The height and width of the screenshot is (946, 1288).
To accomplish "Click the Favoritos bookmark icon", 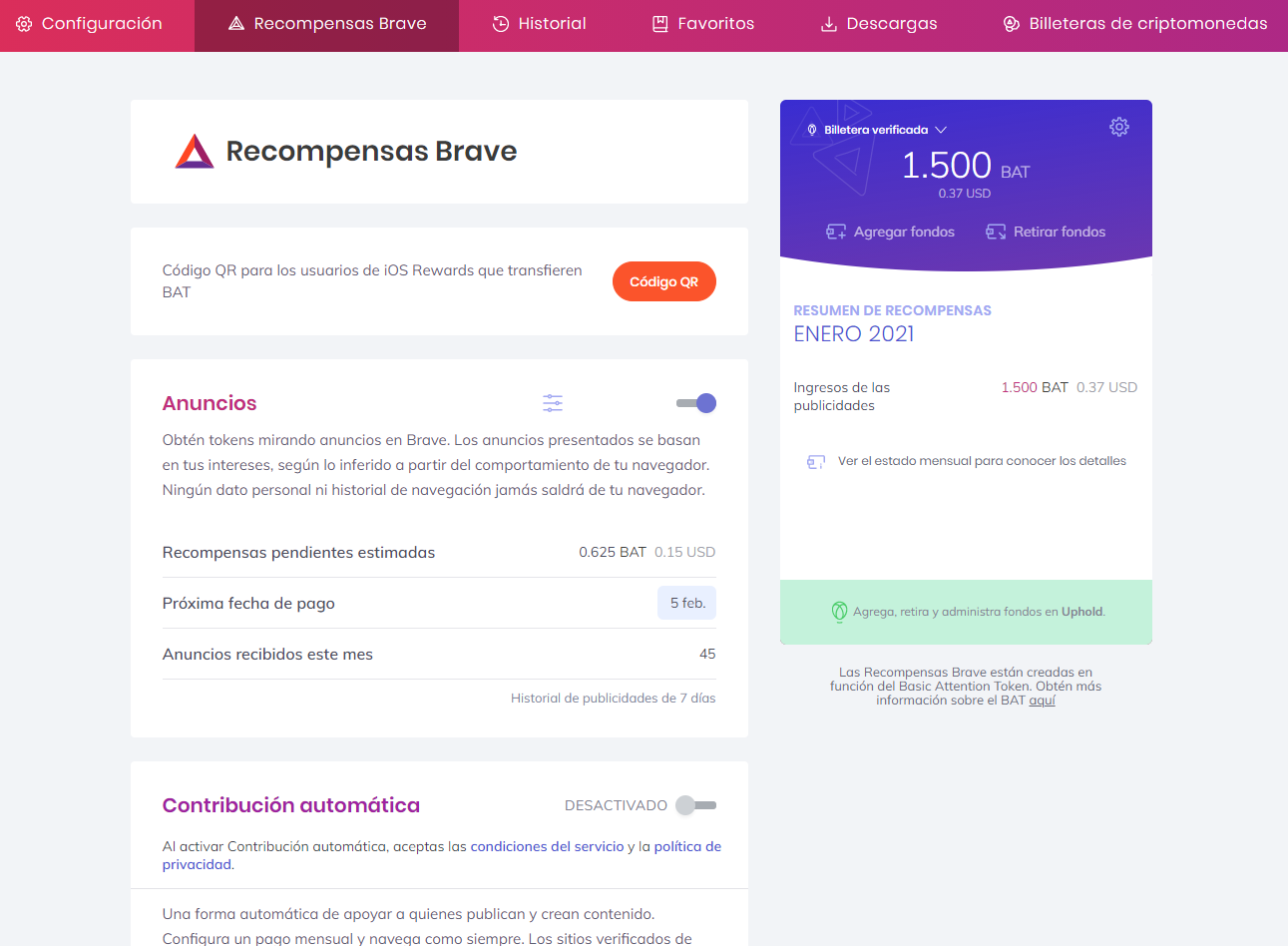I will 660,24.
